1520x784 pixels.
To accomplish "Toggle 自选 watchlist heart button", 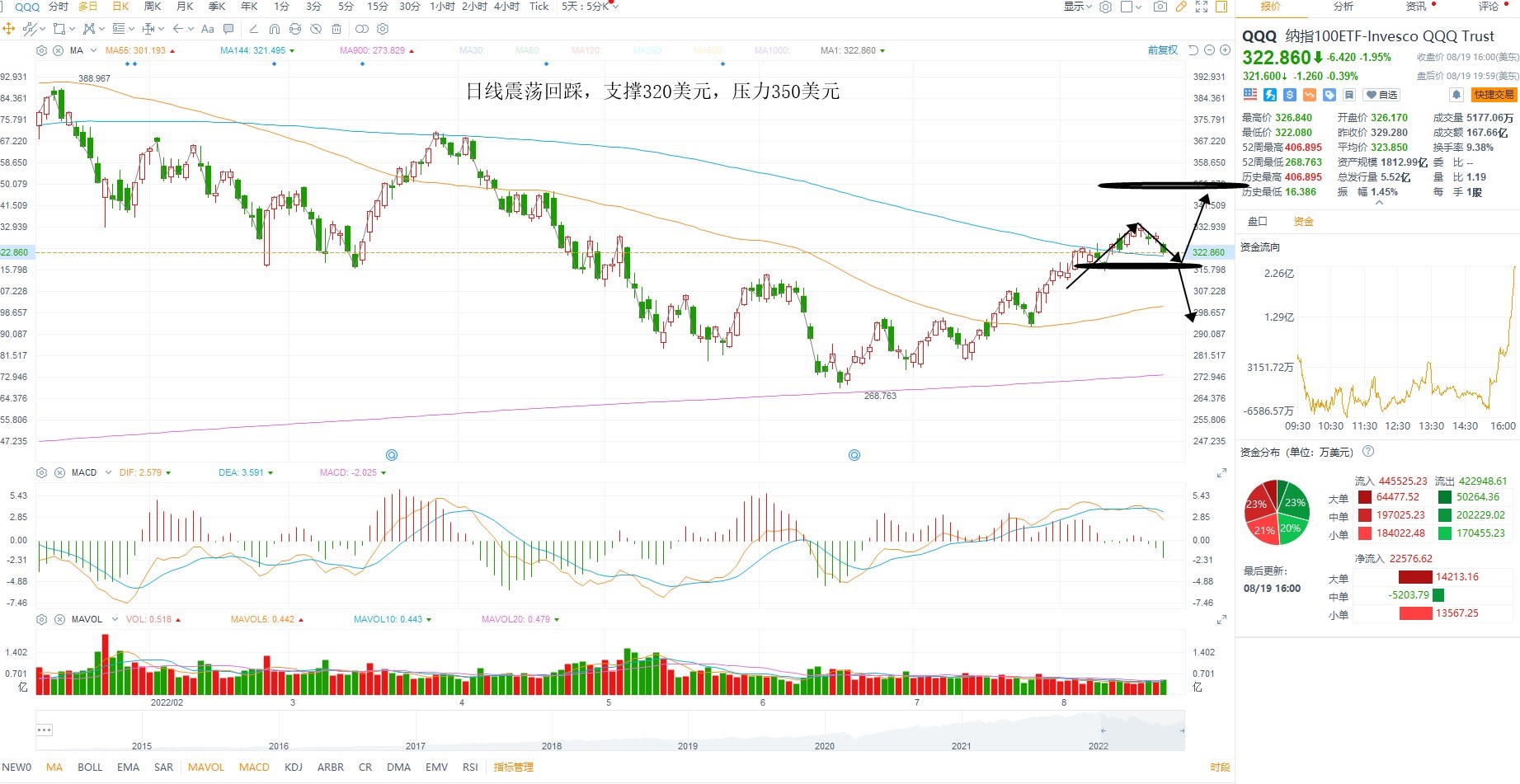I will click(1382, 95).
